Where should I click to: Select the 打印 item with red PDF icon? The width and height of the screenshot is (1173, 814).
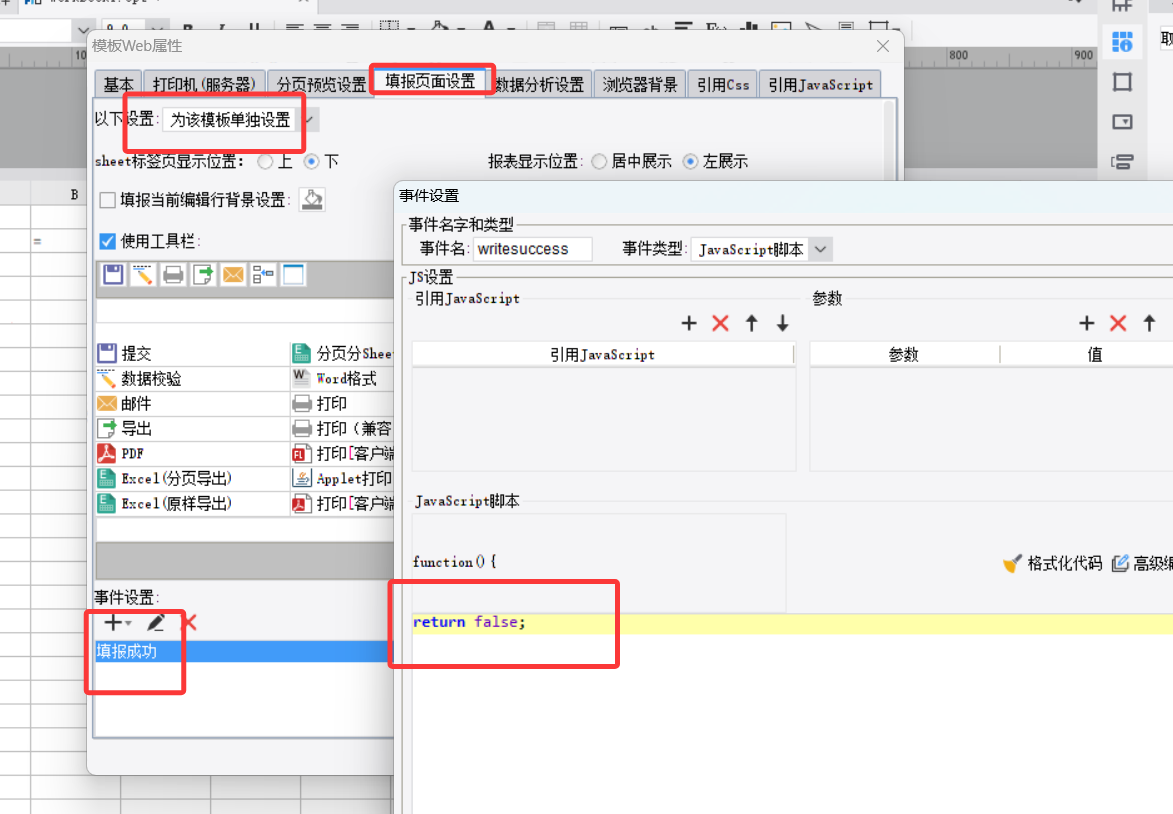[x=343, y=504]
